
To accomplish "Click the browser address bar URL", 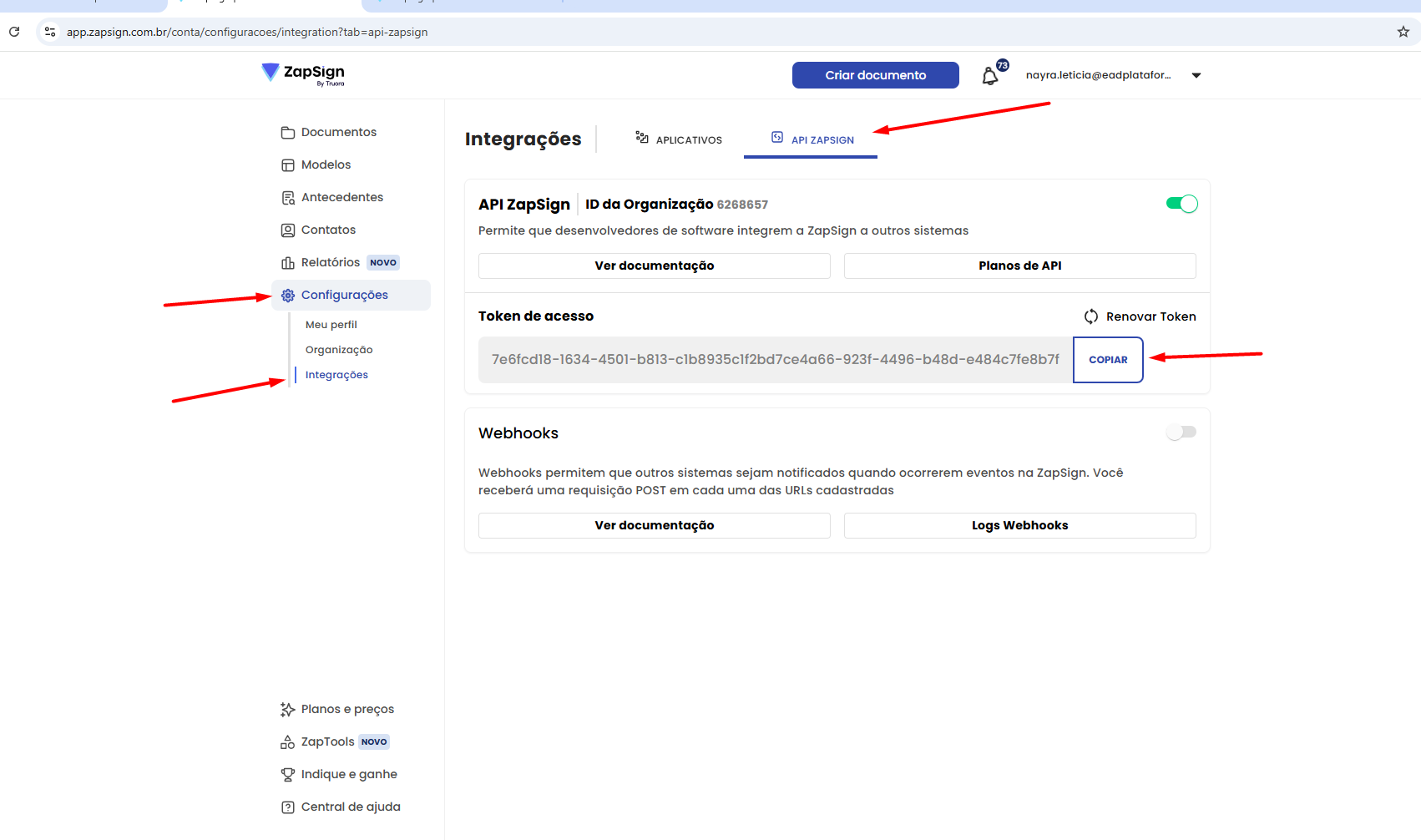I will coord(247,32).
